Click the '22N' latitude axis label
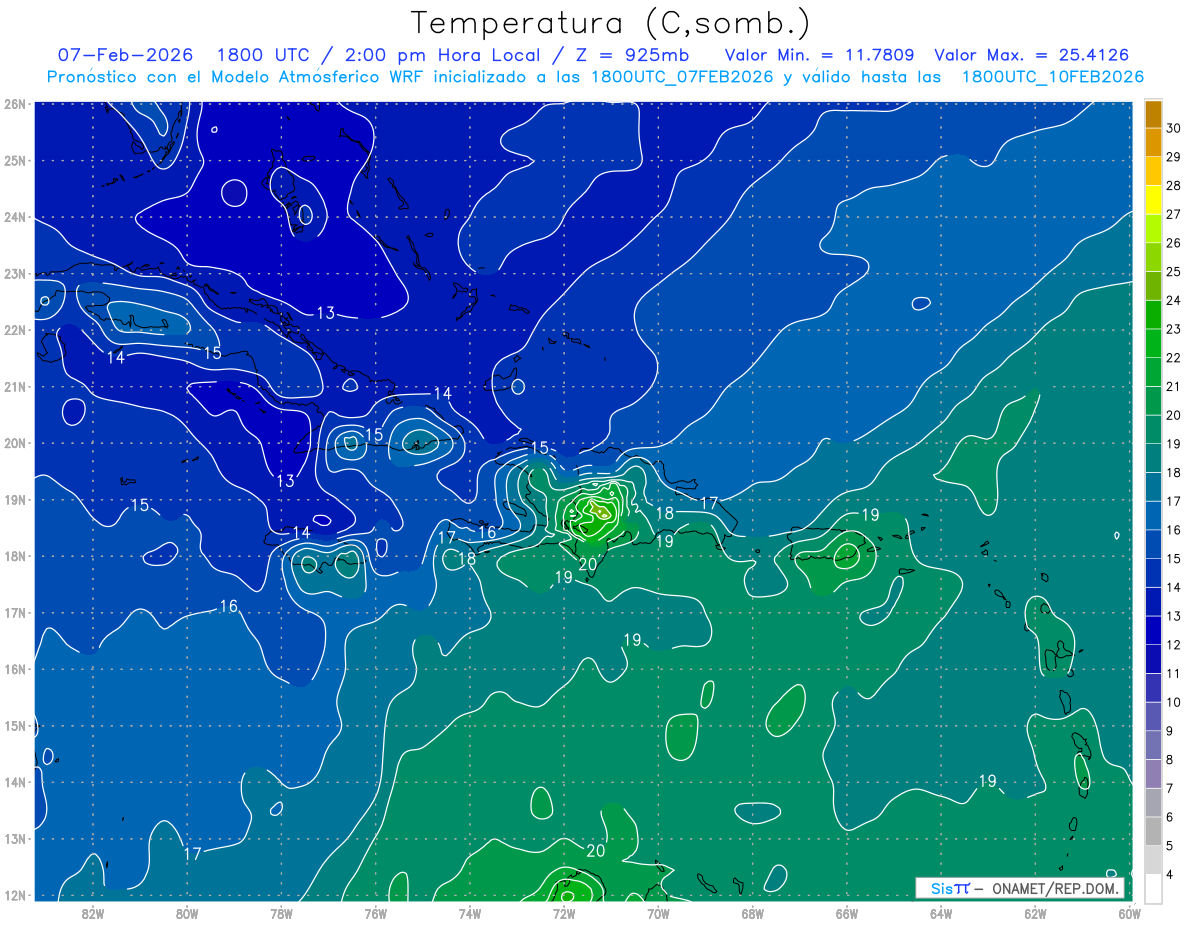The height and width of the screenshot is (927, 1200). (15, 330)
